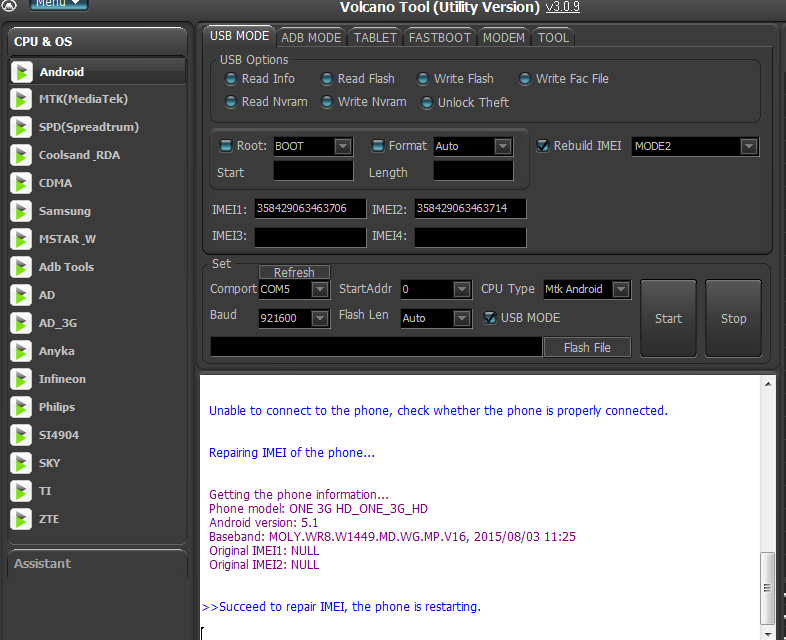This screenshot has height=640, width=786.
Task: Select the Read Nvram option
Action: pyautogui.click(x=231, y=102)
